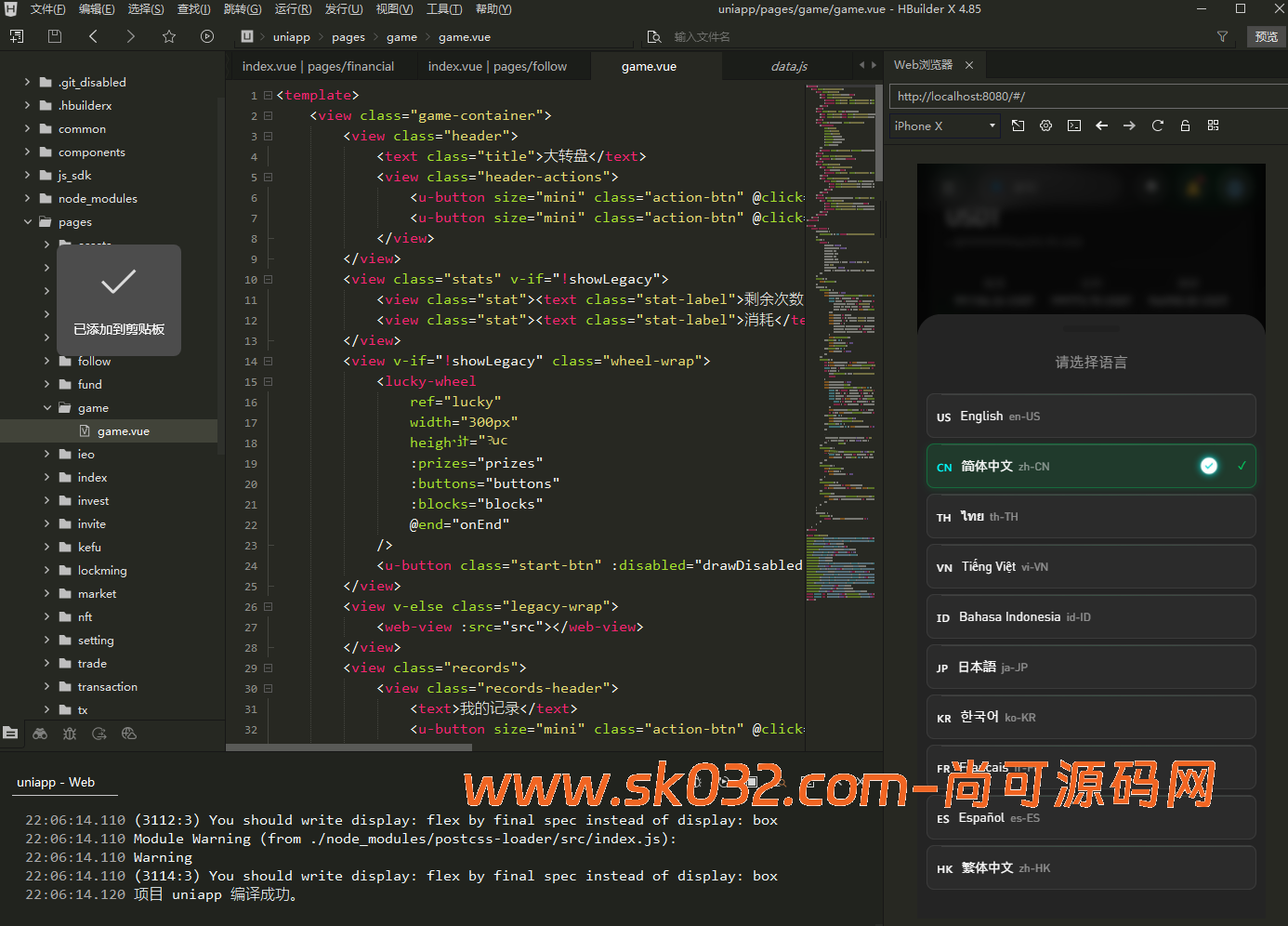Open the page in external browser icon
The image size is (1288, 926).
point(1018,126)
